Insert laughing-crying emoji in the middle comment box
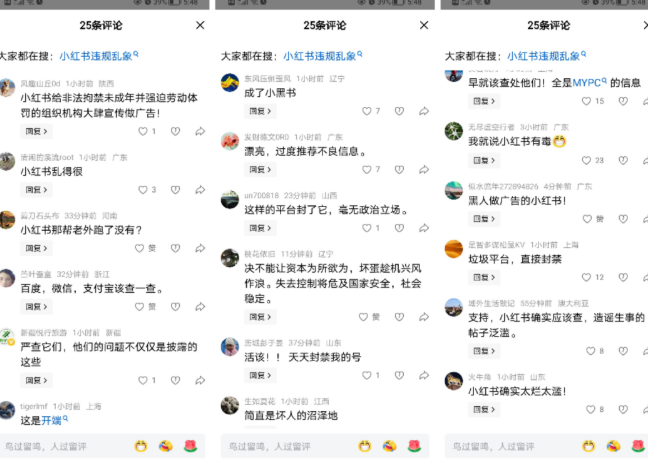This screenshot has width=648, height=468. tap(389, 446)
